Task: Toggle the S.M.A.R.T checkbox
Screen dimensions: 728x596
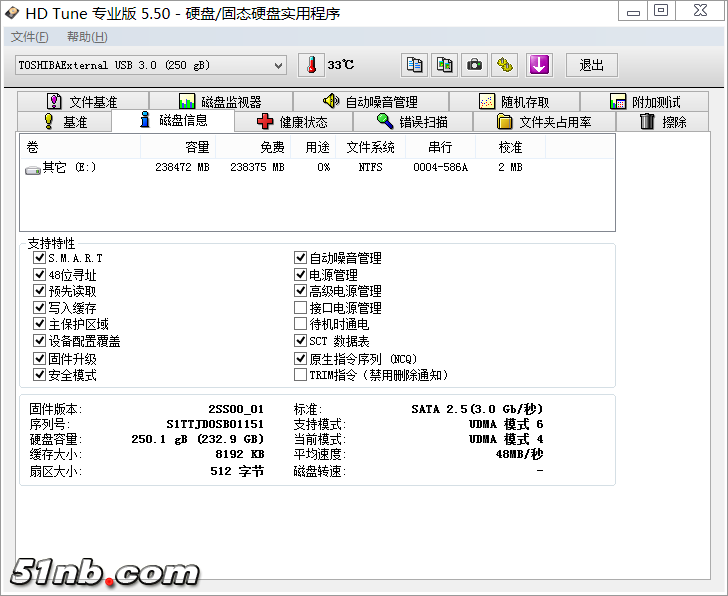Action: [x=40, y=258]
